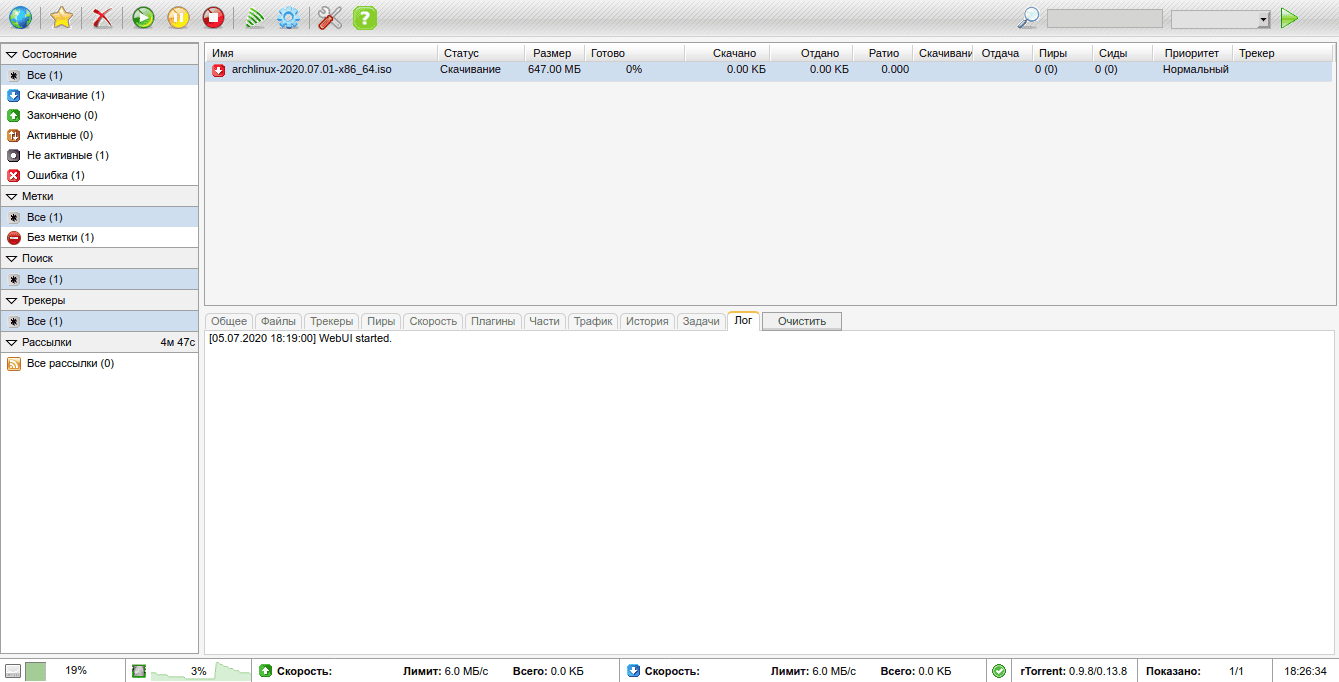The height and width of the screenshot is (682, 1339).
Task: Filter by Скачивание (1)
Action: pyautogui.click(x=99, y=95)
